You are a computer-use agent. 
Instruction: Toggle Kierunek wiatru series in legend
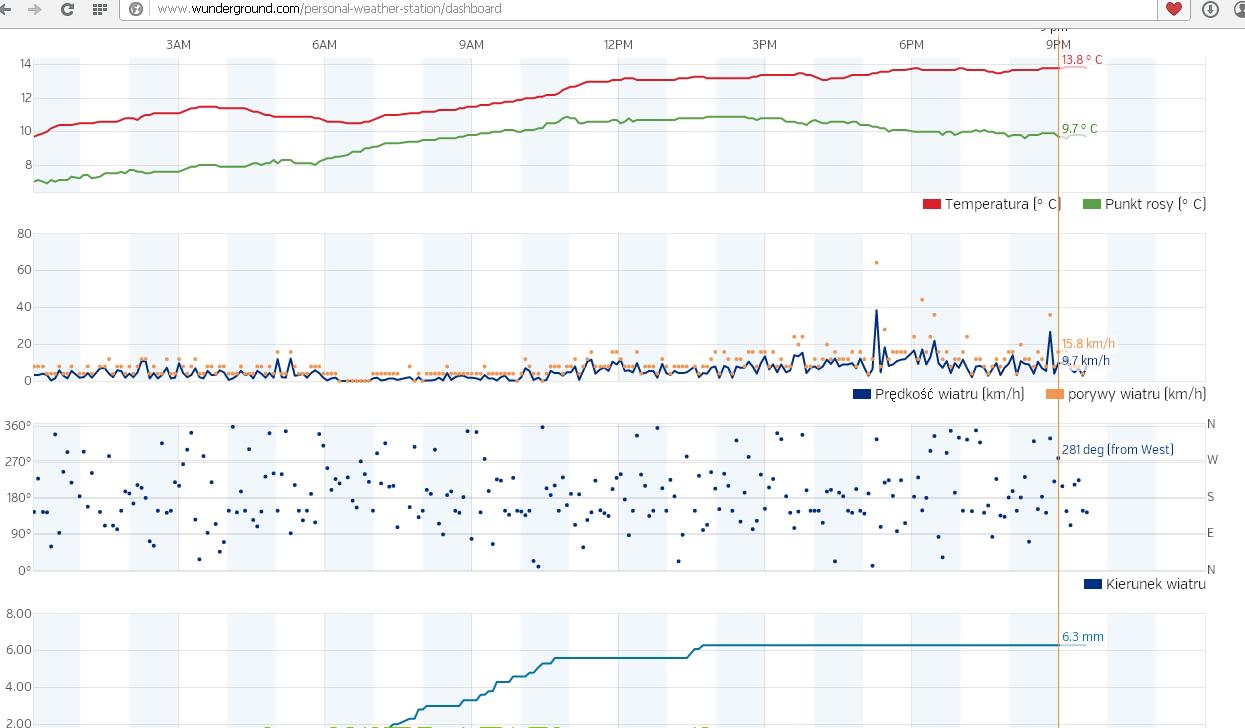[x=1155, y=584]
